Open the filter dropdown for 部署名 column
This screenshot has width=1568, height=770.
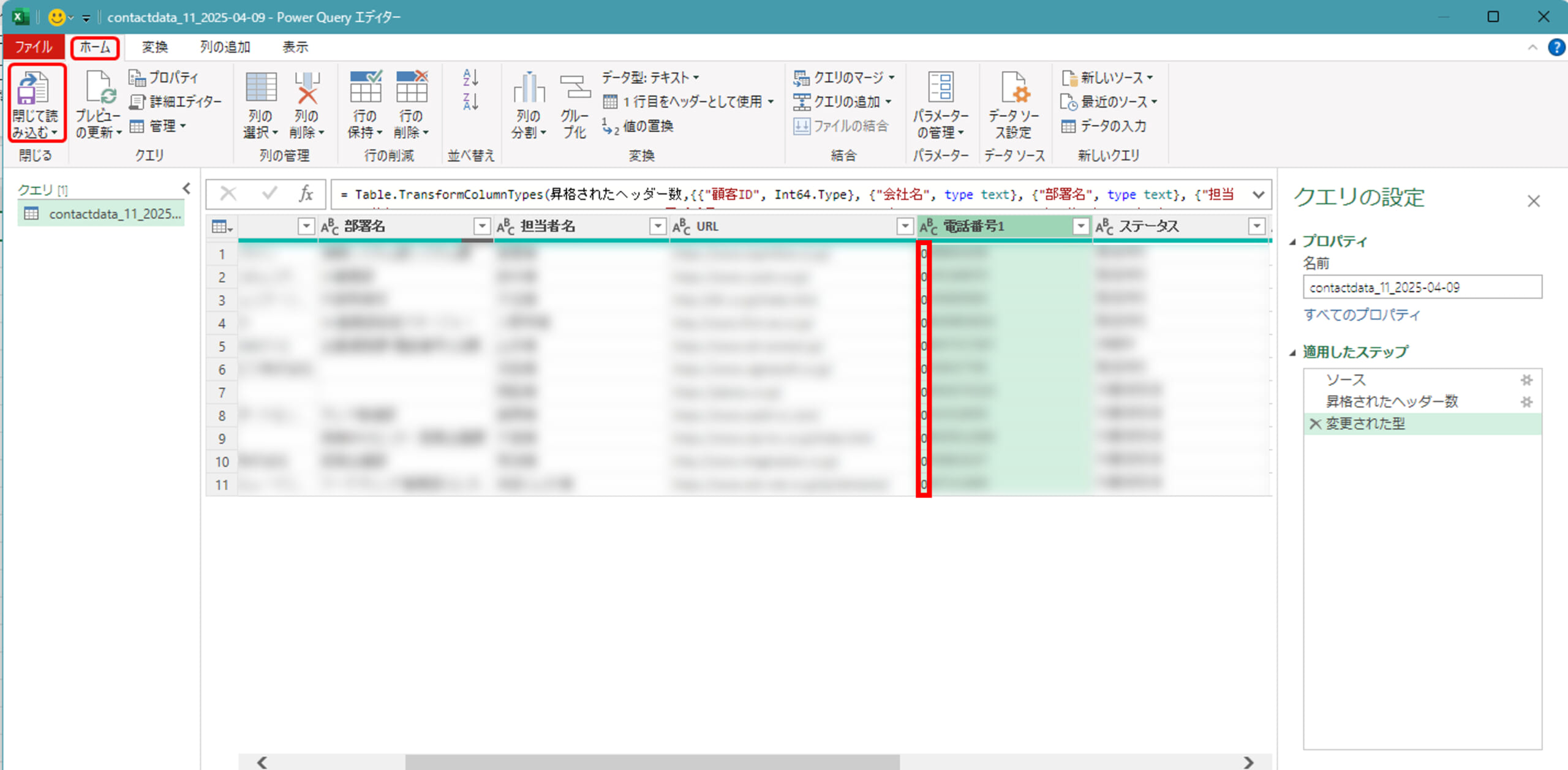483,227
